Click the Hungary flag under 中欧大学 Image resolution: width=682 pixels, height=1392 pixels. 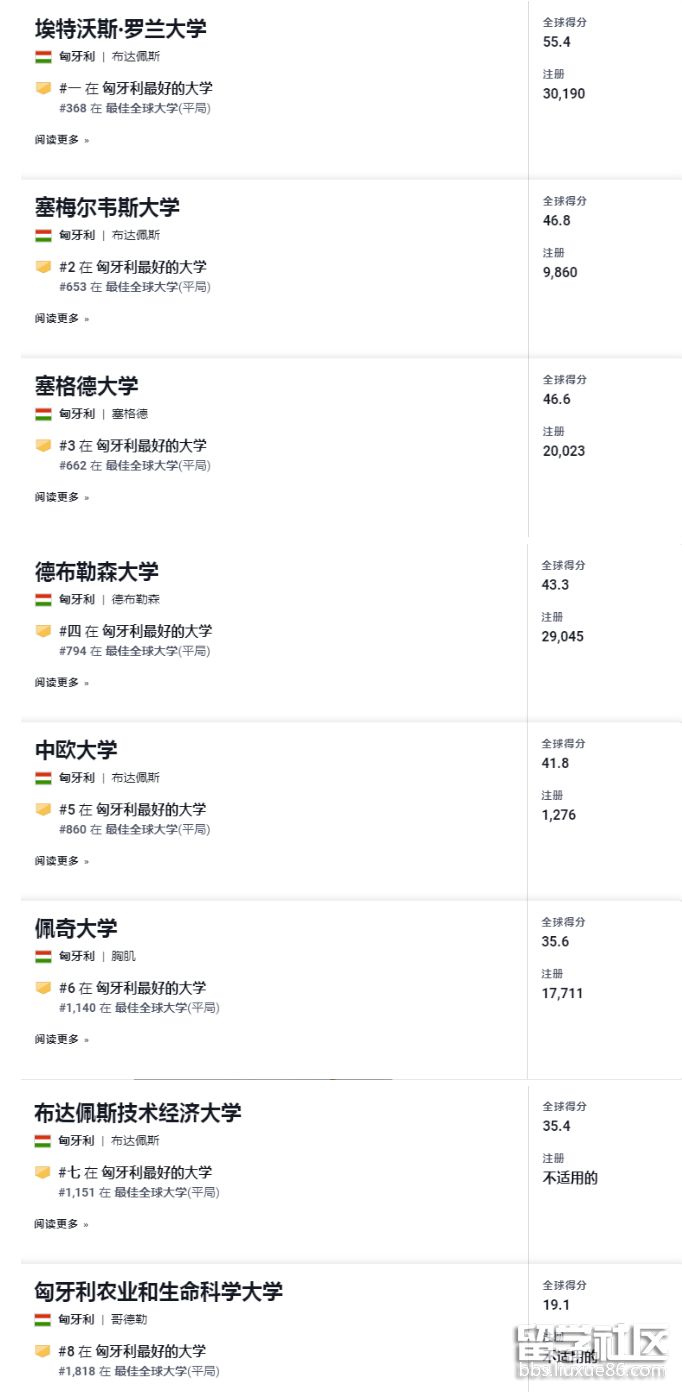point(43,778)
